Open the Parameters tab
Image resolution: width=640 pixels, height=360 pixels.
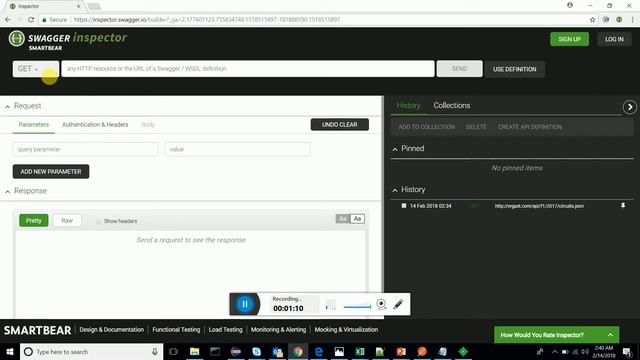(x=33, y=124)
